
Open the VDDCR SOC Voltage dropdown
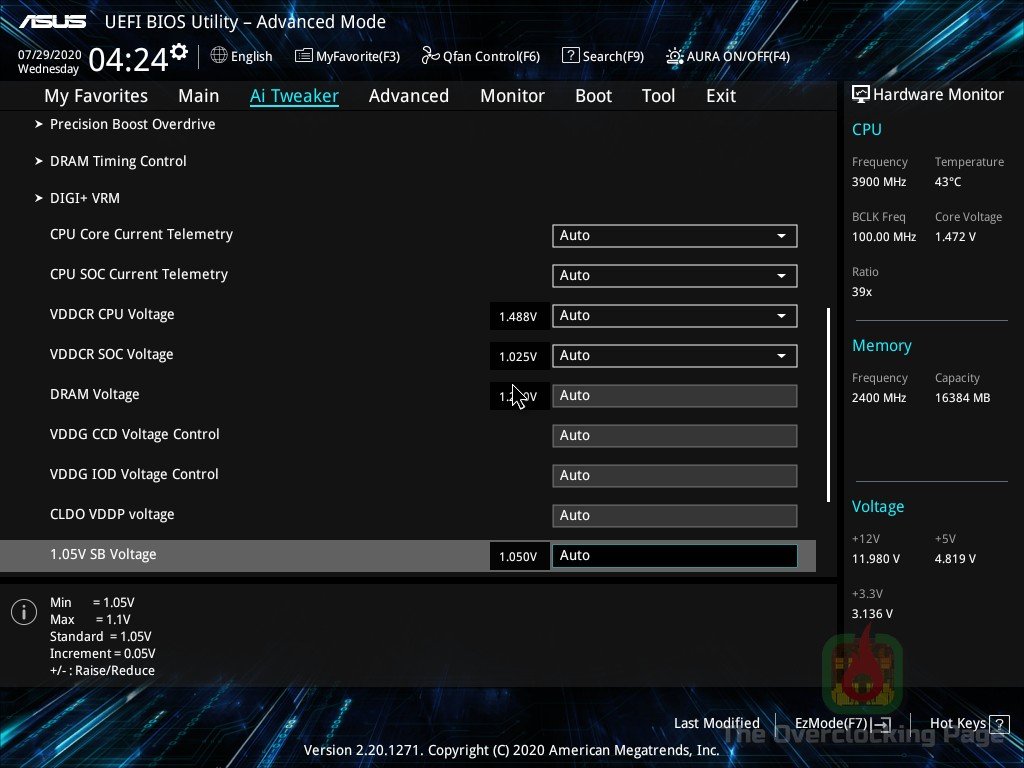674,356
